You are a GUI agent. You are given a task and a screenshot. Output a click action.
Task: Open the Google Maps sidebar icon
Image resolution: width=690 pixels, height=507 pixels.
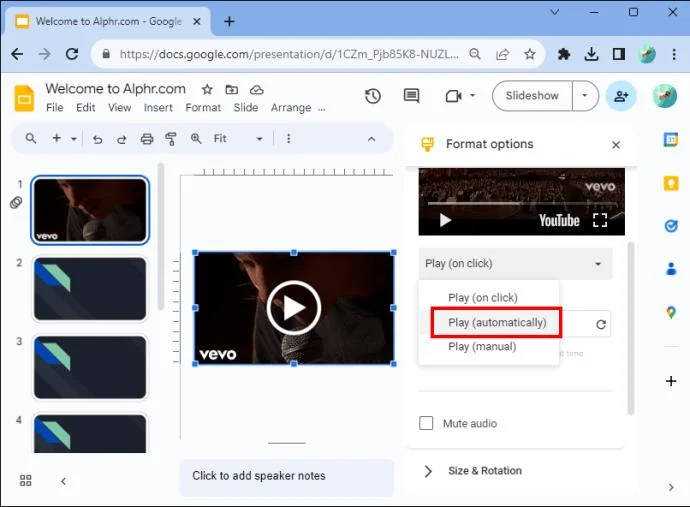(x=671, y=312)
